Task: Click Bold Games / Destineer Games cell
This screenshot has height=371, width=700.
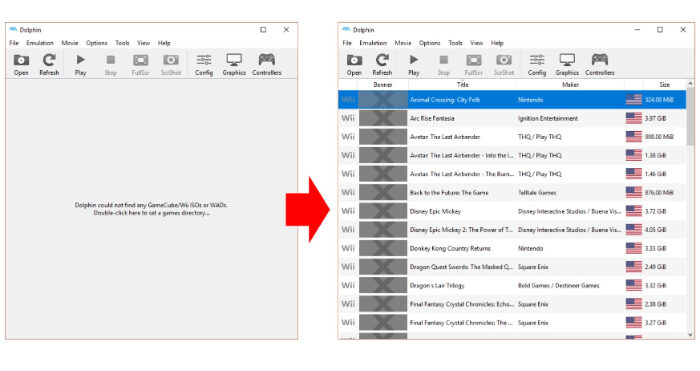Action: (558, 285)
